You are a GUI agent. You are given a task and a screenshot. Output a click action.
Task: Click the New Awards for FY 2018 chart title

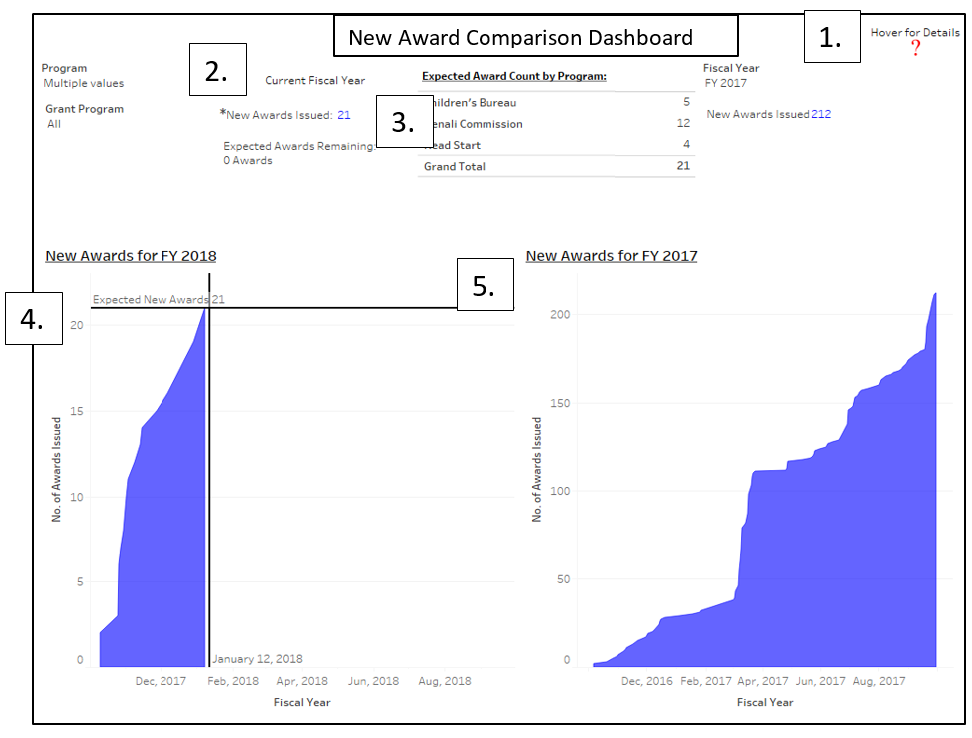[130, 256]
